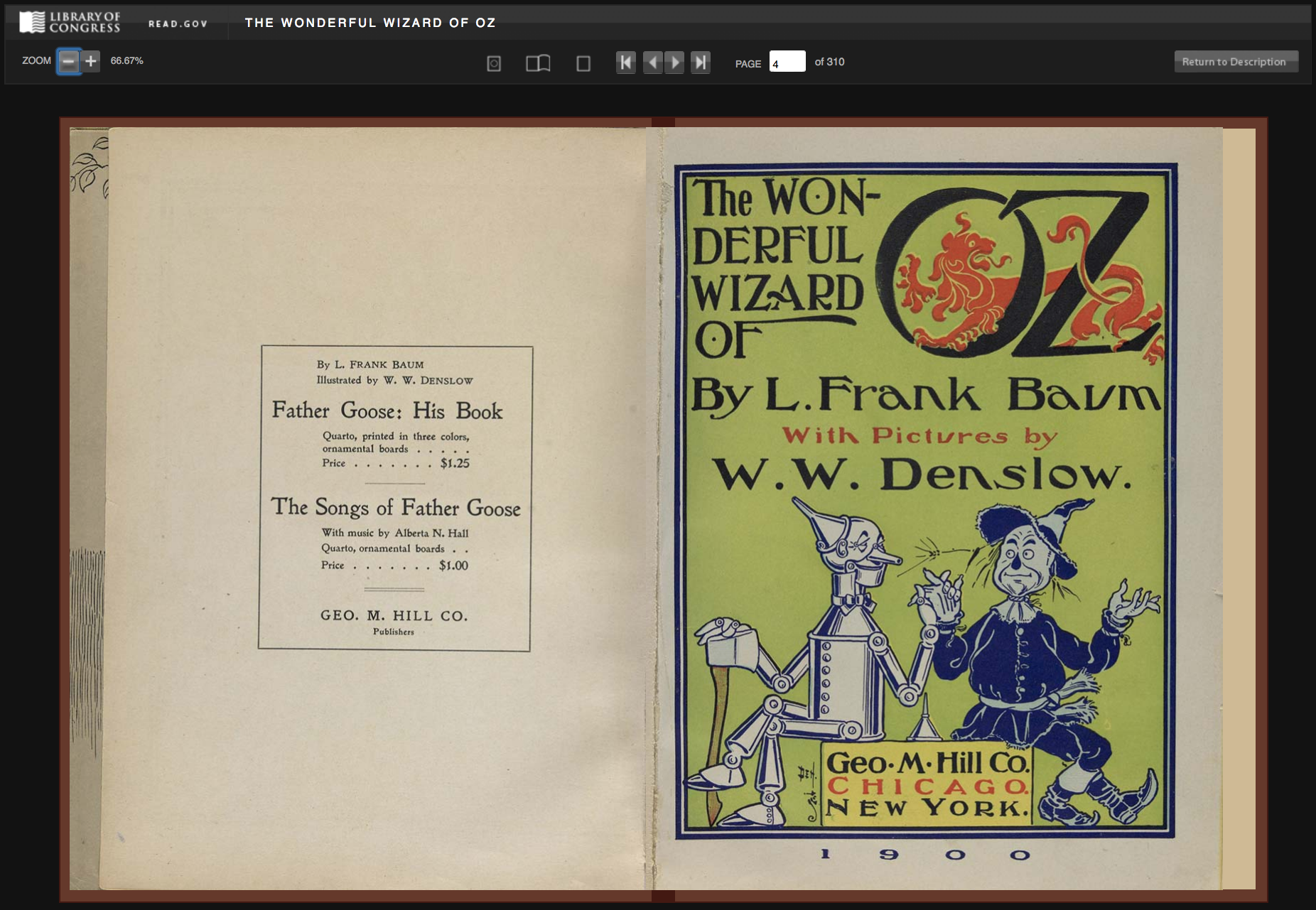Viewport: 1316px width, 910px height.
Task: Advance to the next page icon
Action: pos(674,63)
